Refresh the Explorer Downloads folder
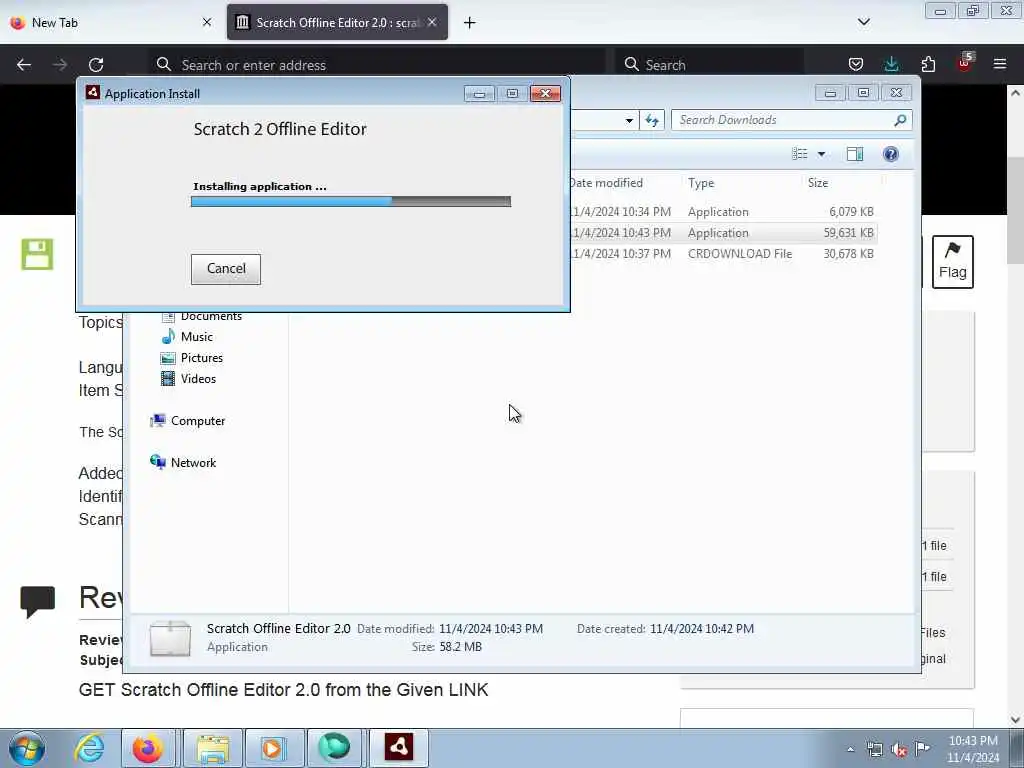 pos(652,120)
